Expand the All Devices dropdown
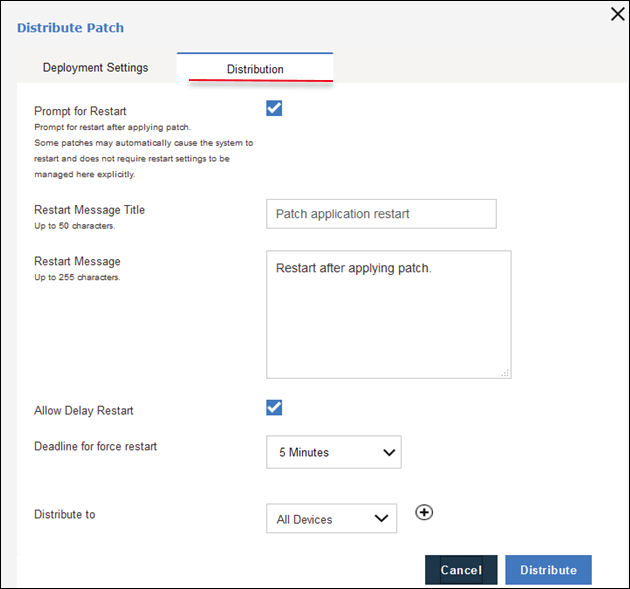This screenshot has height=589, width=630. pyautogui.click(x=331, y=519)
